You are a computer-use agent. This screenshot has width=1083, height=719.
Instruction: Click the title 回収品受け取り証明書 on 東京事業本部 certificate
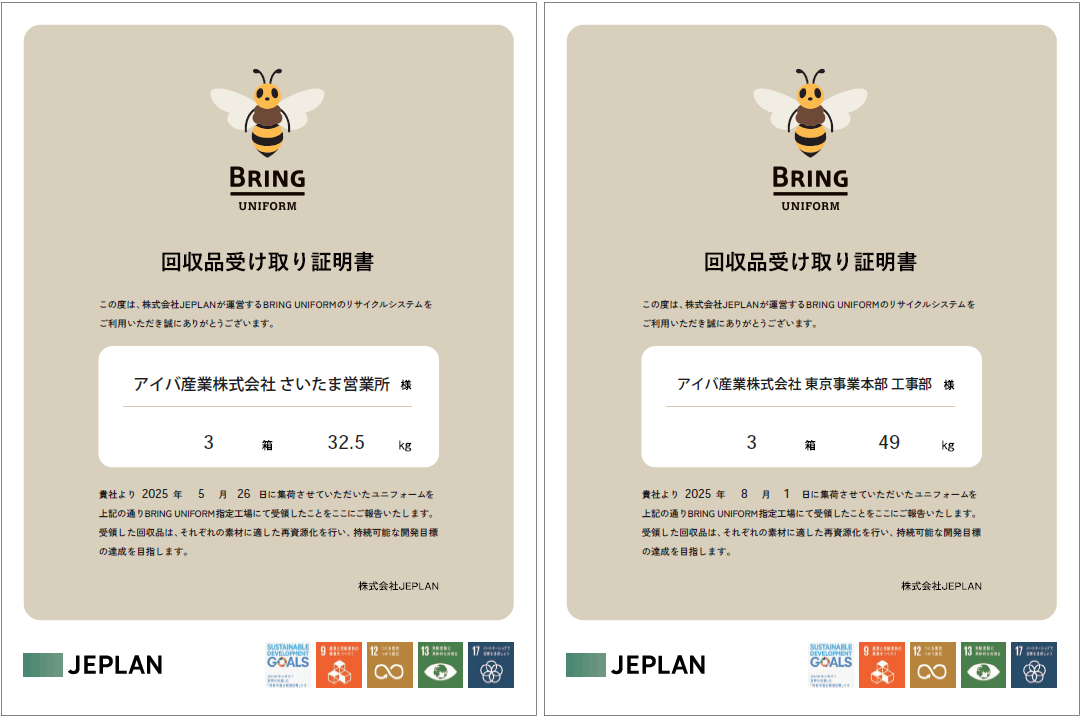810,262
